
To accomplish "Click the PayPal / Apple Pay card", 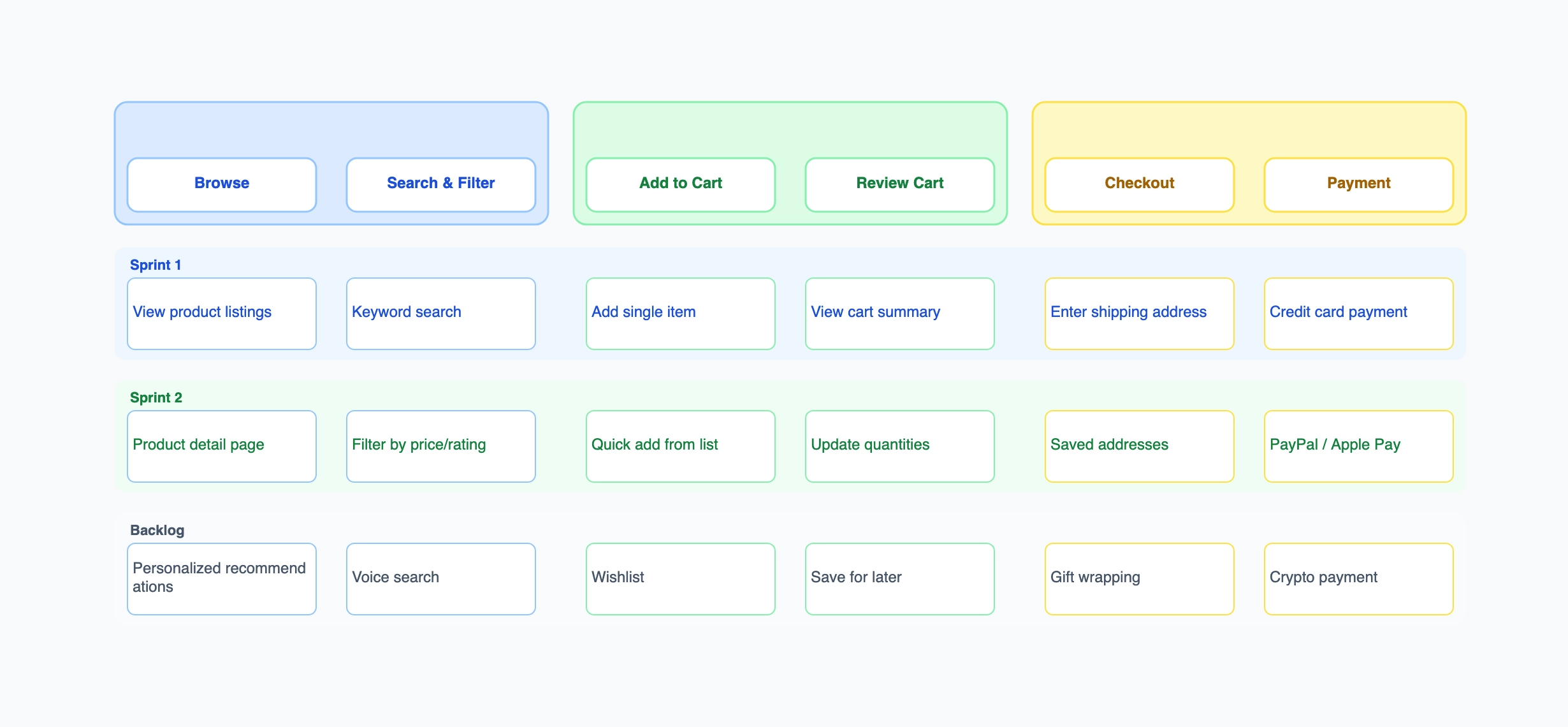I will (1358, 445).
